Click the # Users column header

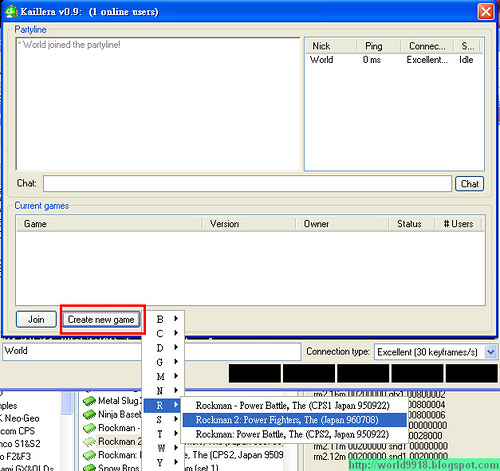click(x=458, y=224)
